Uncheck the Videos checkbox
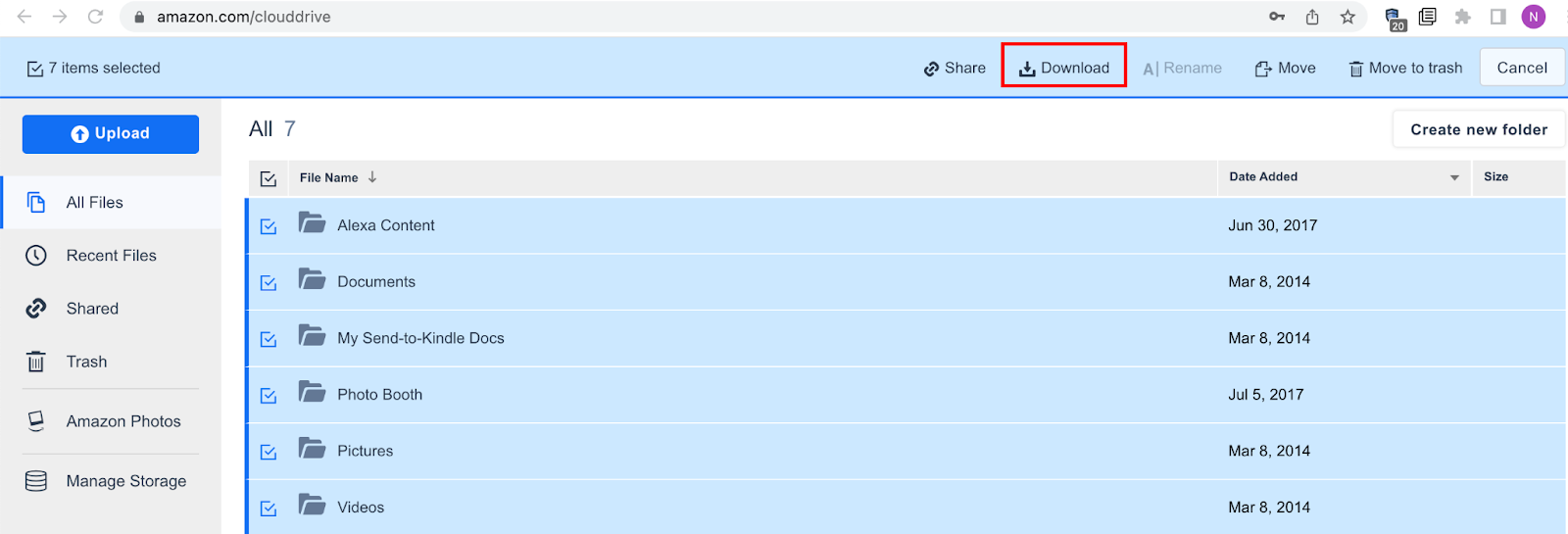 click(x=269, y=509)
